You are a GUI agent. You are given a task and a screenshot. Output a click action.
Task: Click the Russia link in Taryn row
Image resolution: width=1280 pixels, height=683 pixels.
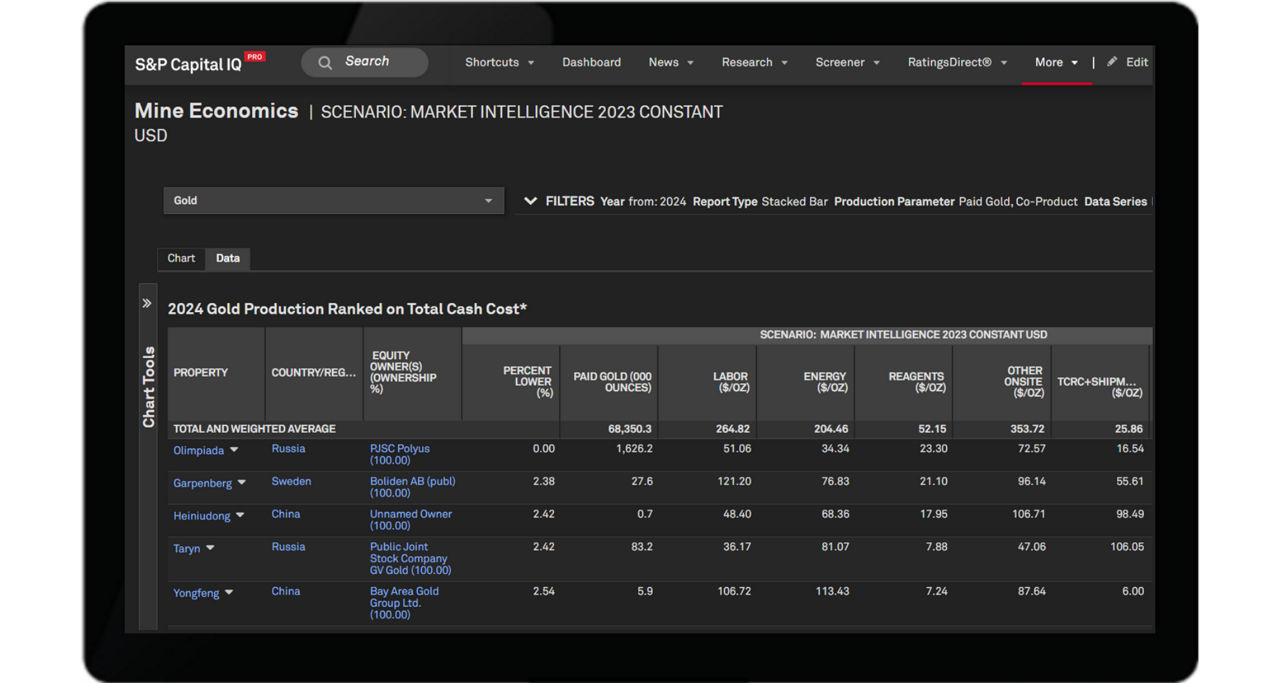tap(288, 547)
